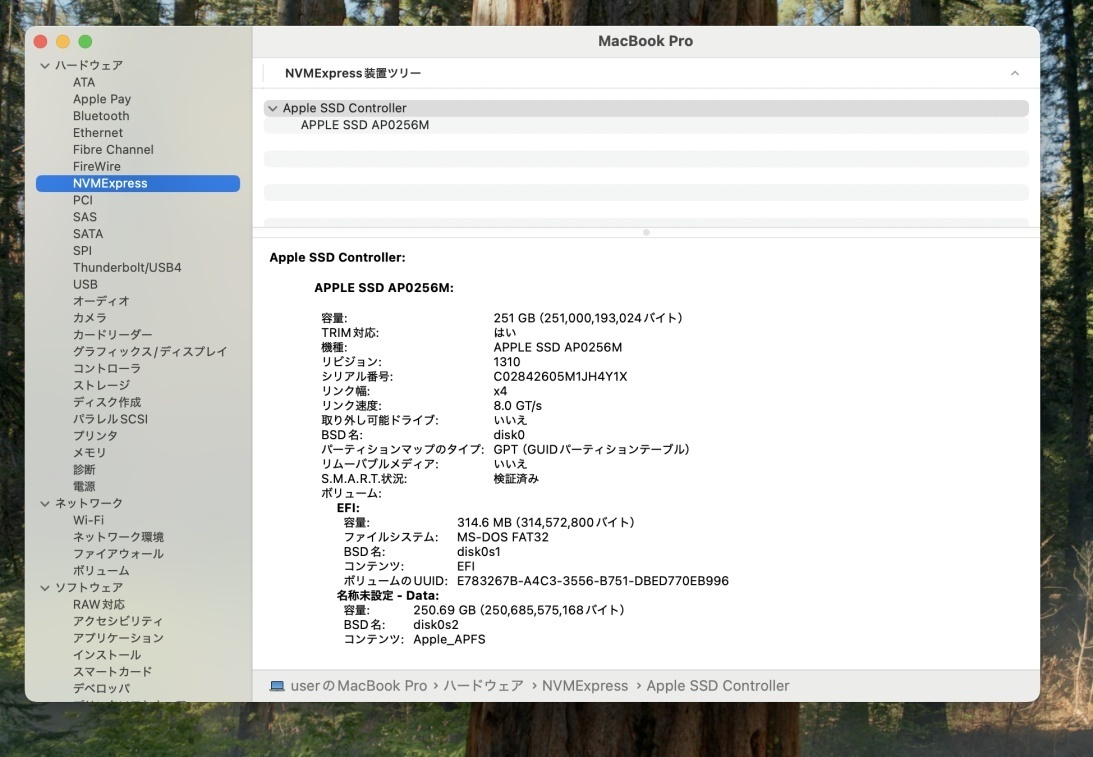
Task: Click userのMacBook Pro in path bar
Action: tap(358, 686)
